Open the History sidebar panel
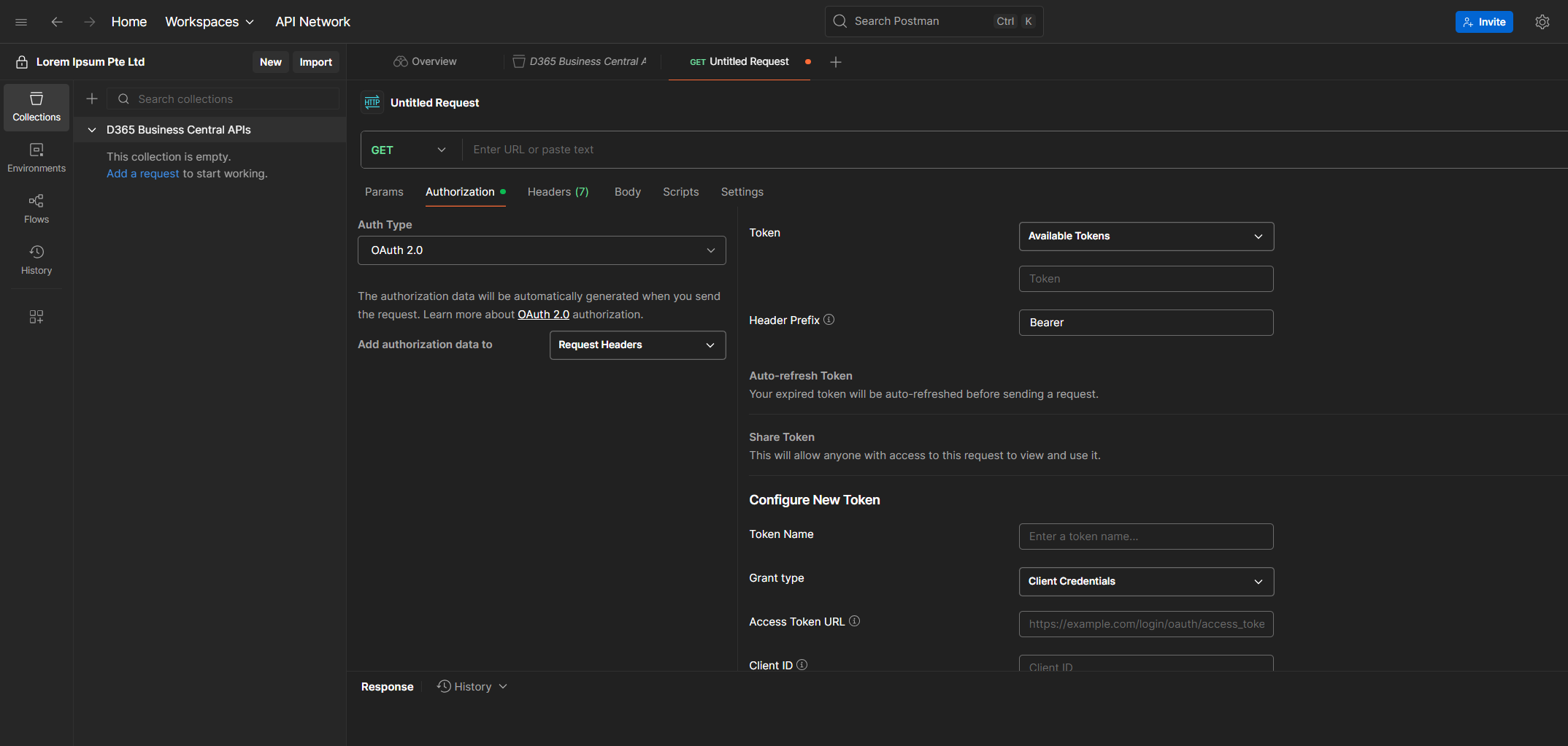 click(36, 260)
